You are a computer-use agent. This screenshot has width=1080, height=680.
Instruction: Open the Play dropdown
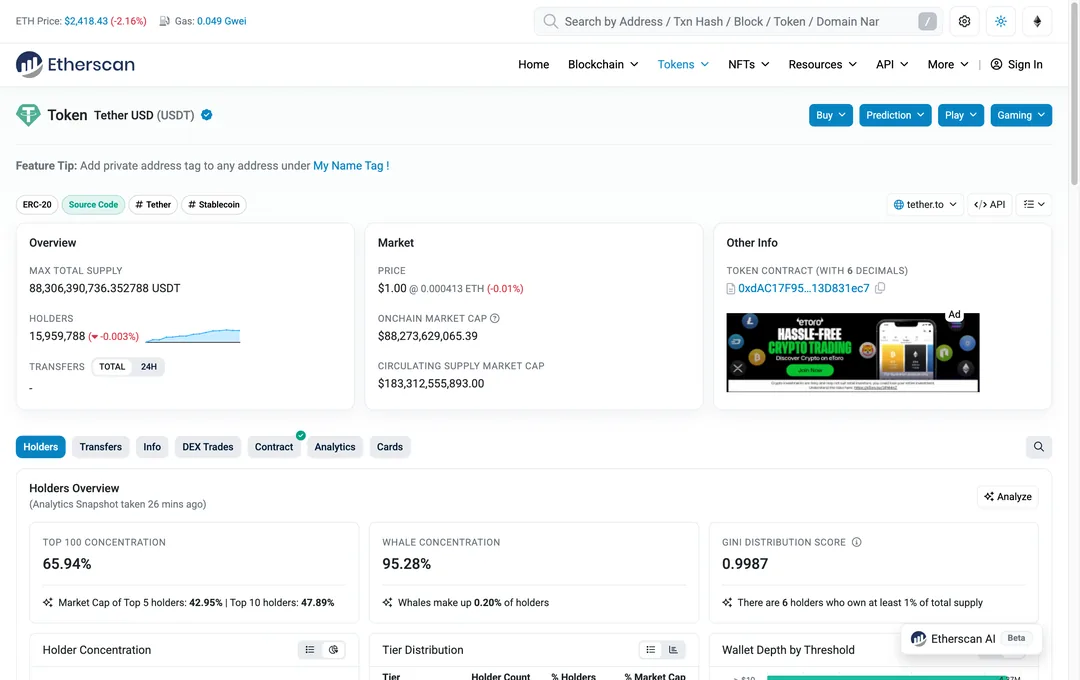961,115
